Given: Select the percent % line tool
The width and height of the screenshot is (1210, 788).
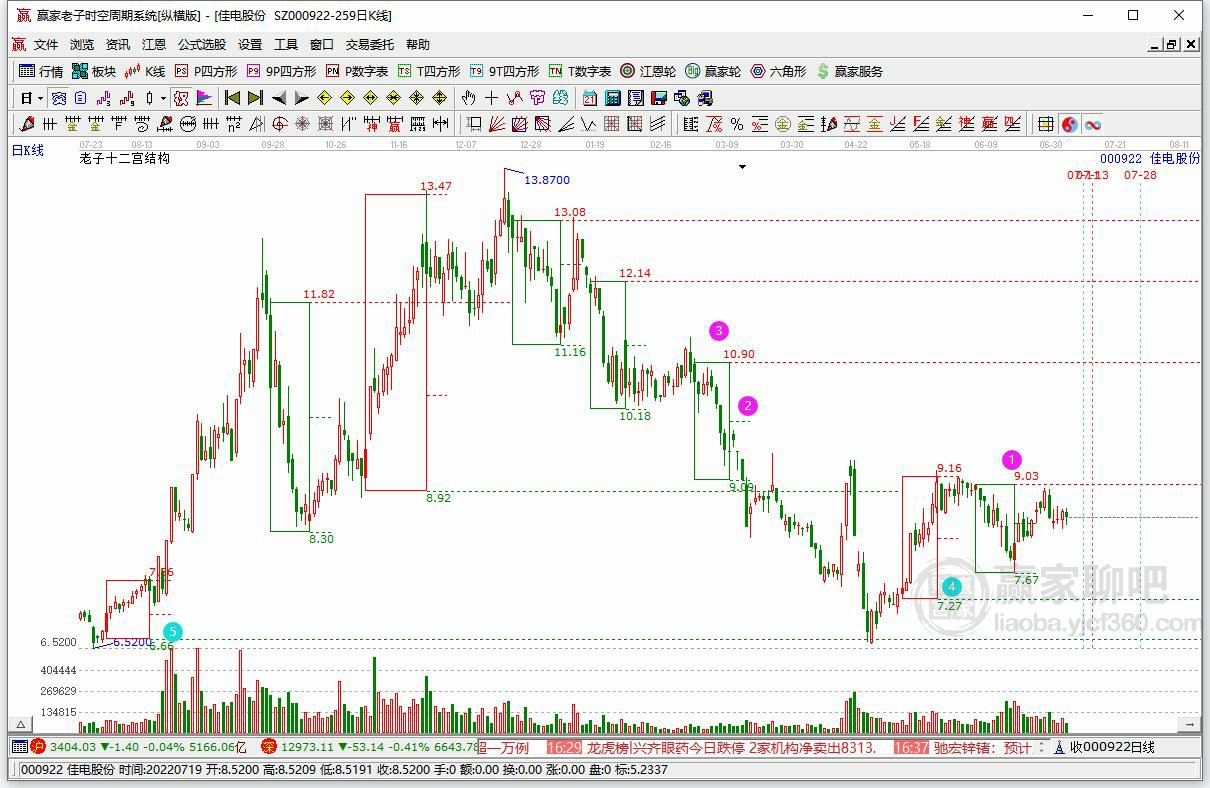Looking at the screenshot, I should [736, 124].
